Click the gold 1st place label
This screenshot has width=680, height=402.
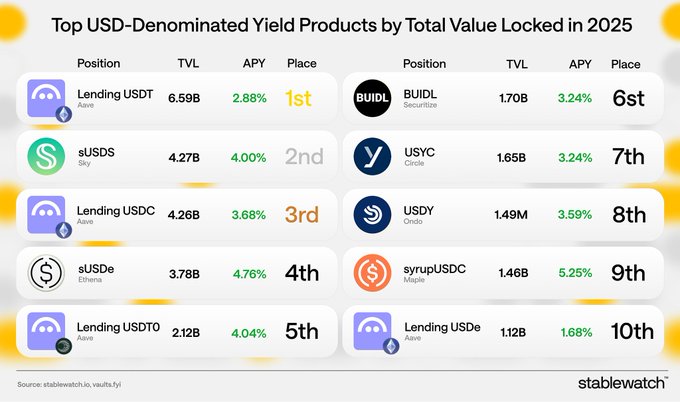coord(303,99)
